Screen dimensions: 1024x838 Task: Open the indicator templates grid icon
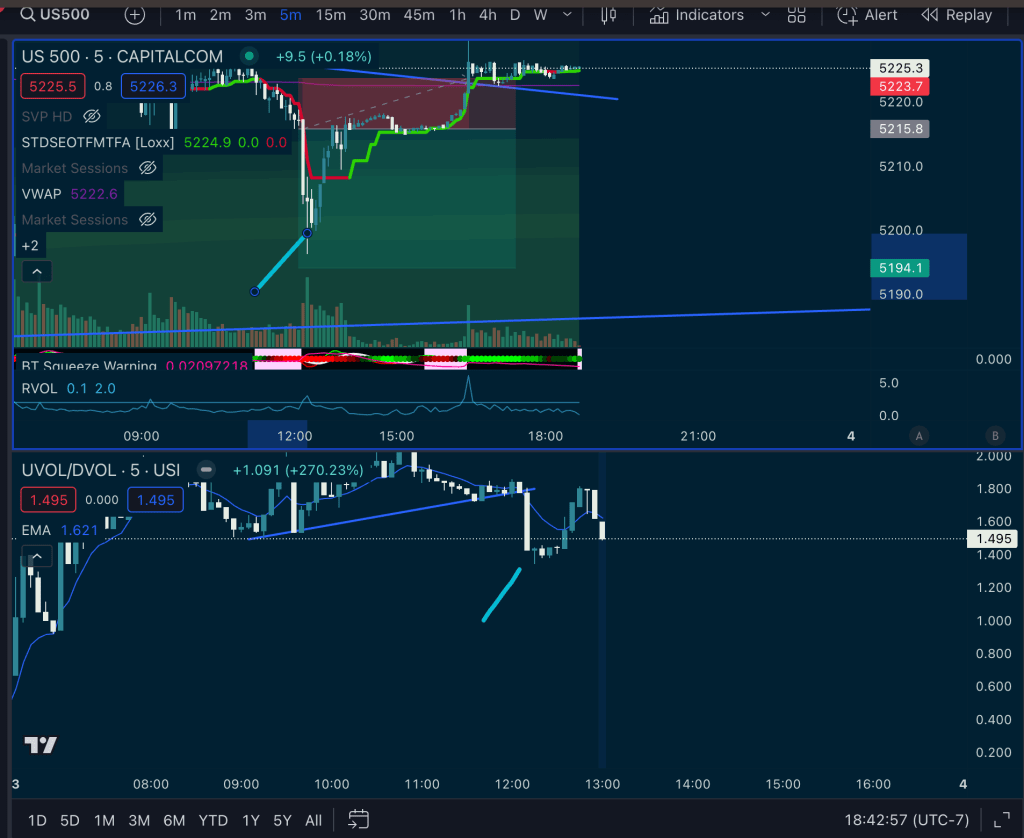click(x=797, y=15)
